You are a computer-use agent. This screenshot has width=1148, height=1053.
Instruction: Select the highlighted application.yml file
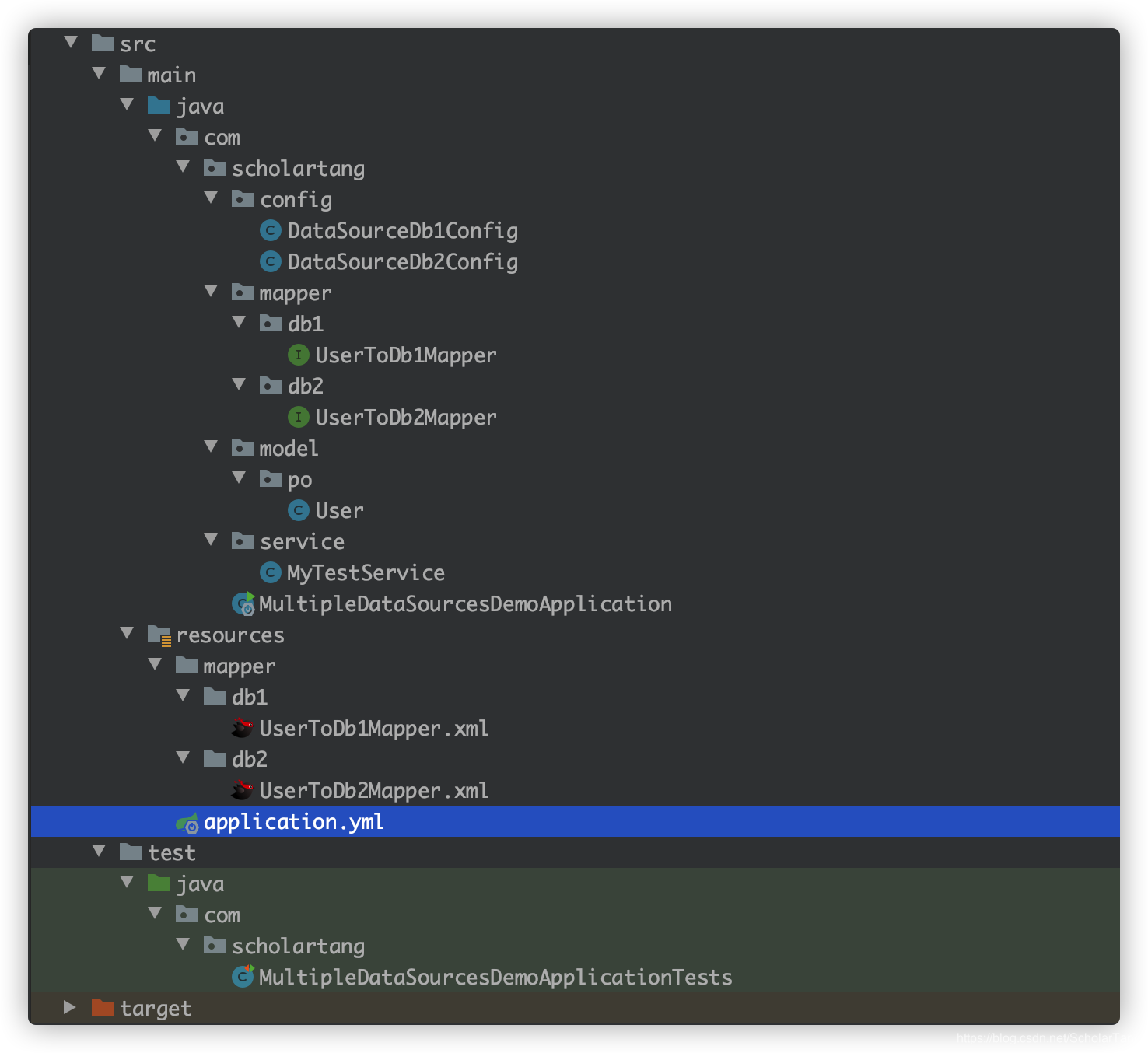(575, 821)
